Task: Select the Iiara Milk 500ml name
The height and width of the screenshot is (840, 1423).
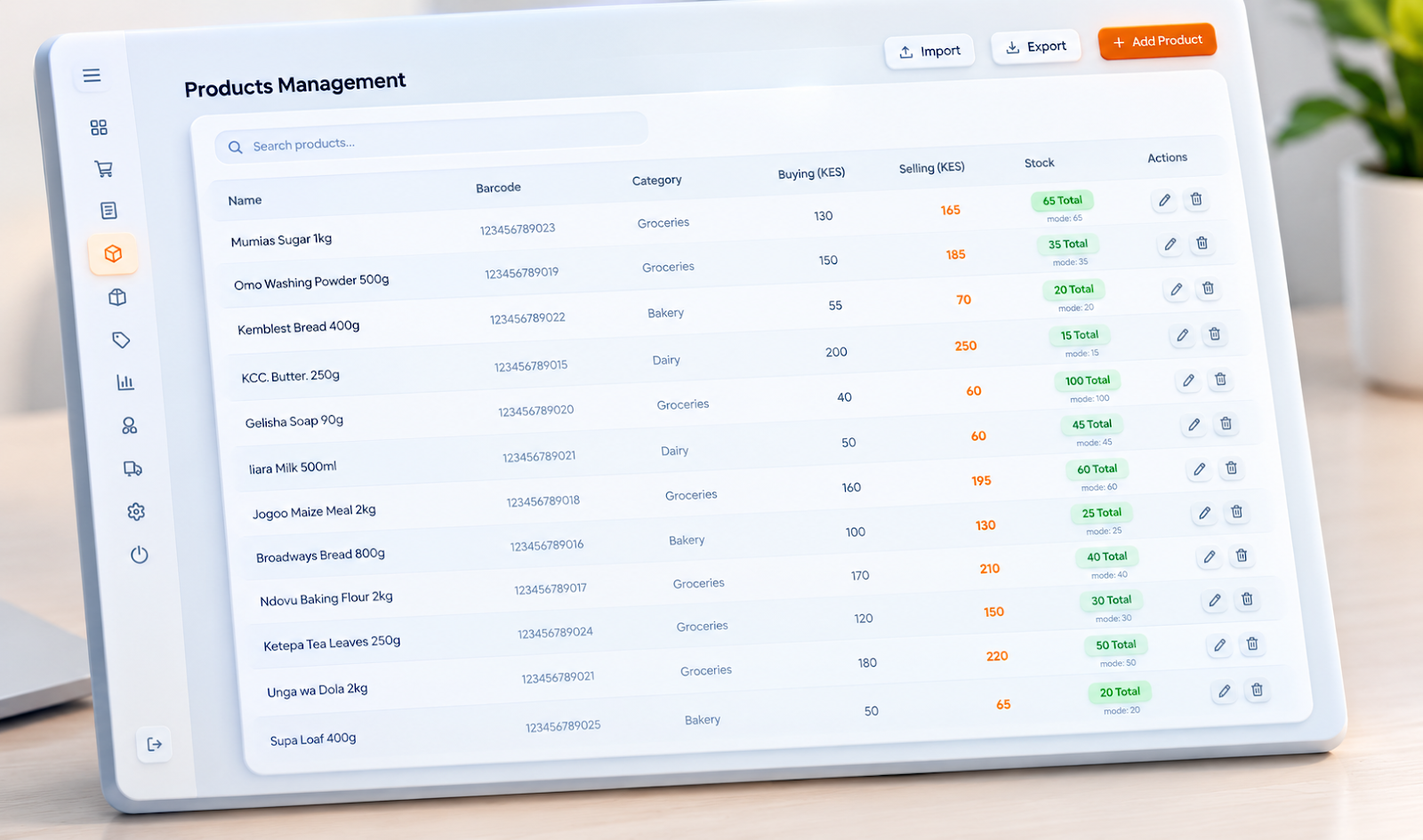Action: (293, 468)
